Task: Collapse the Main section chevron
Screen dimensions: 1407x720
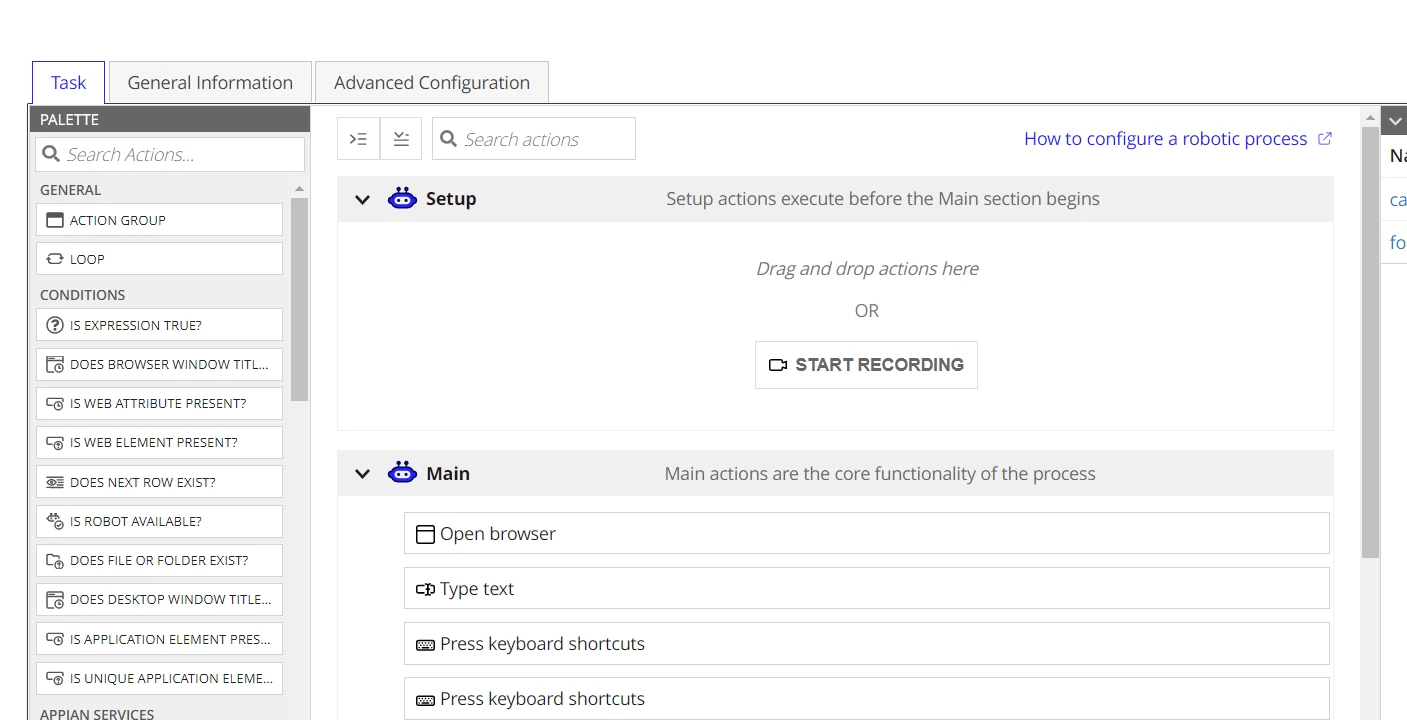Action: tap(362, 474)
